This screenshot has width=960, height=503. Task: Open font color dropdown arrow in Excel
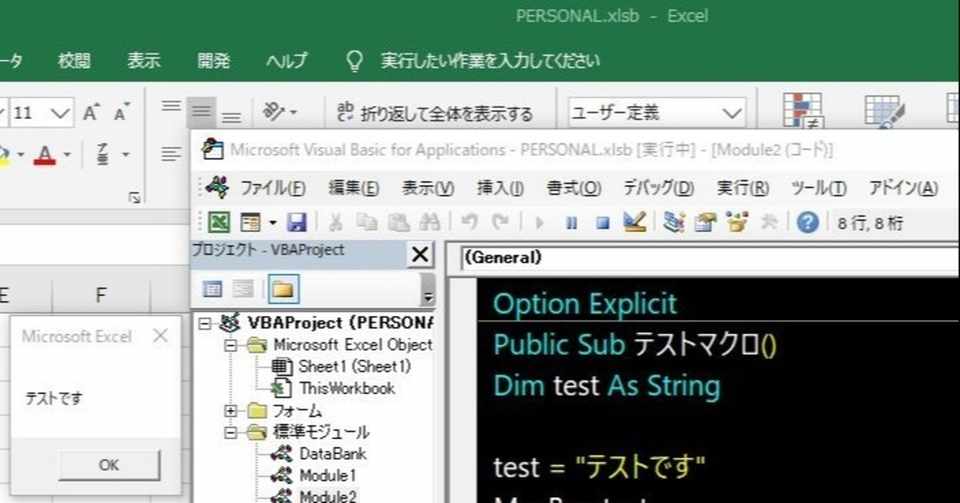click(67, 155)
